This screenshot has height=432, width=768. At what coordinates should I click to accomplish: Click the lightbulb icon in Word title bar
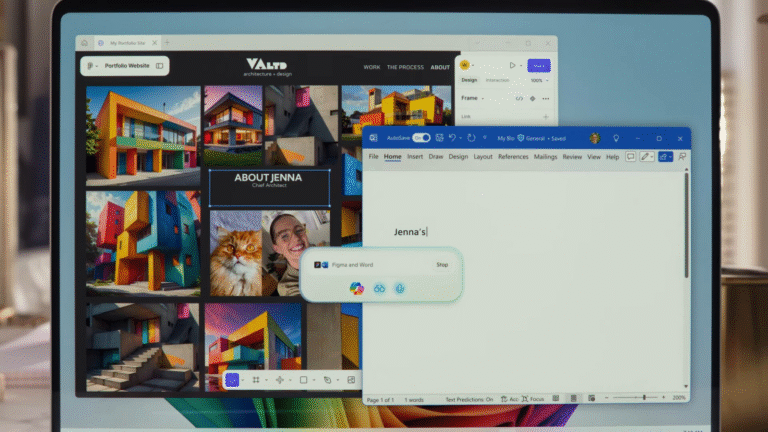(615, 138)
